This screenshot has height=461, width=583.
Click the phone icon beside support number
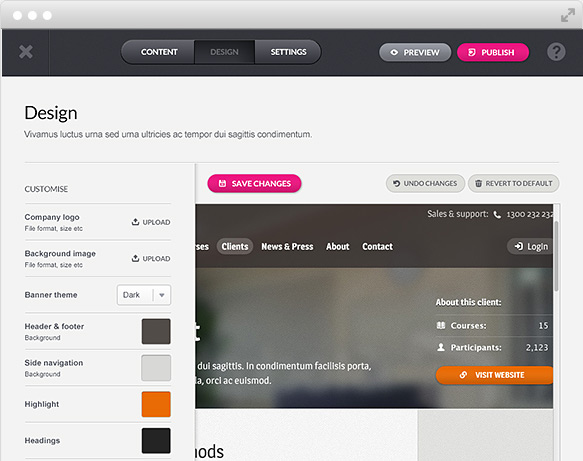[x=497, y=215]
